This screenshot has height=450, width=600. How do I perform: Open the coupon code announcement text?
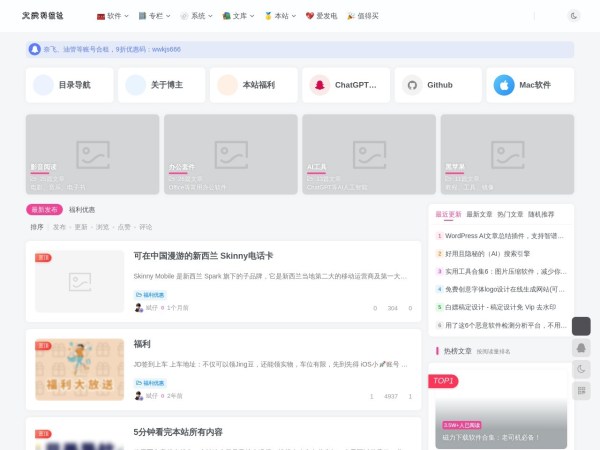pos(112,49)
